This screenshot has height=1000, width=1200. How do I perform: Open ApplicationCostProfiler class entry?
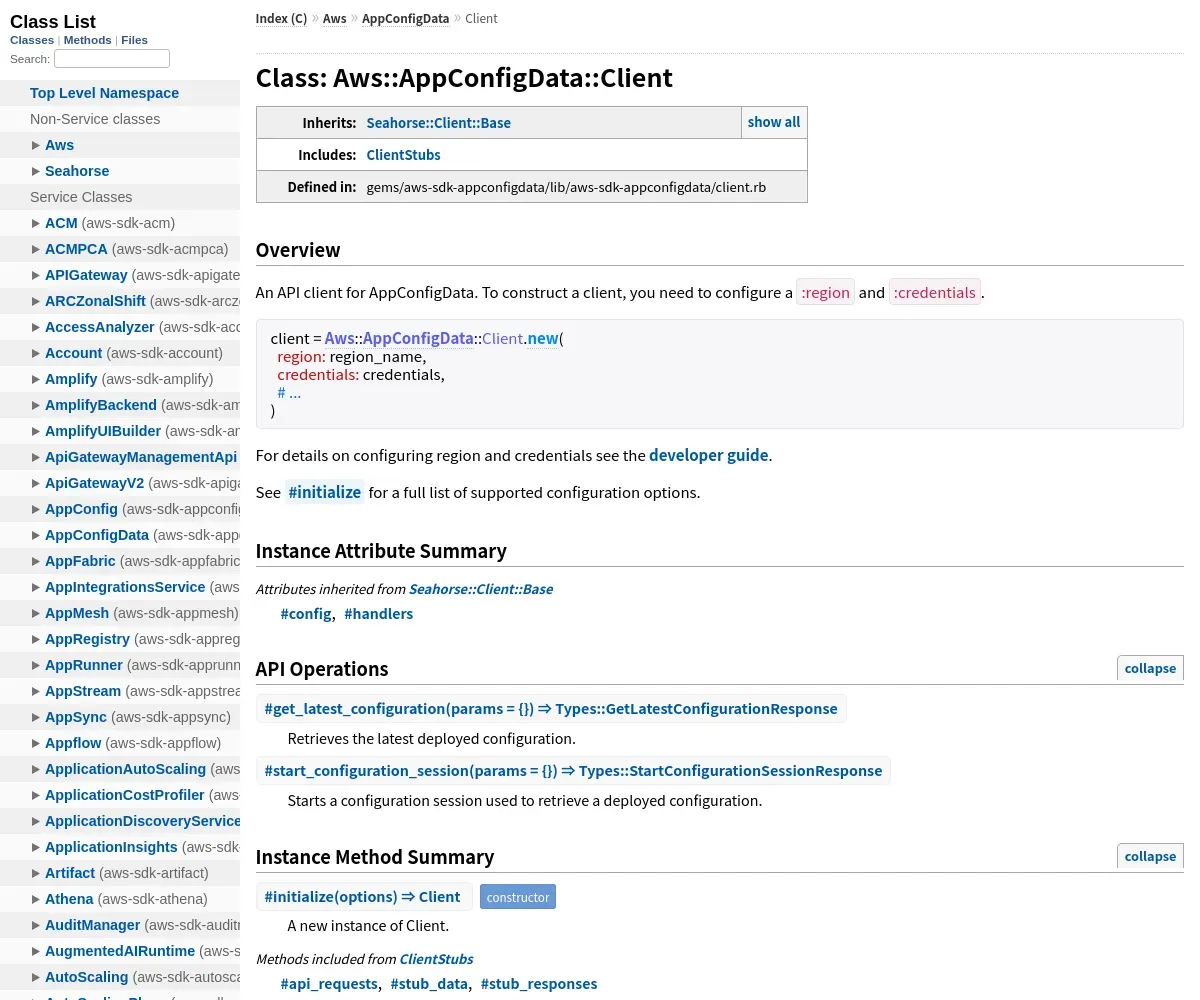[x=125, y=795]
